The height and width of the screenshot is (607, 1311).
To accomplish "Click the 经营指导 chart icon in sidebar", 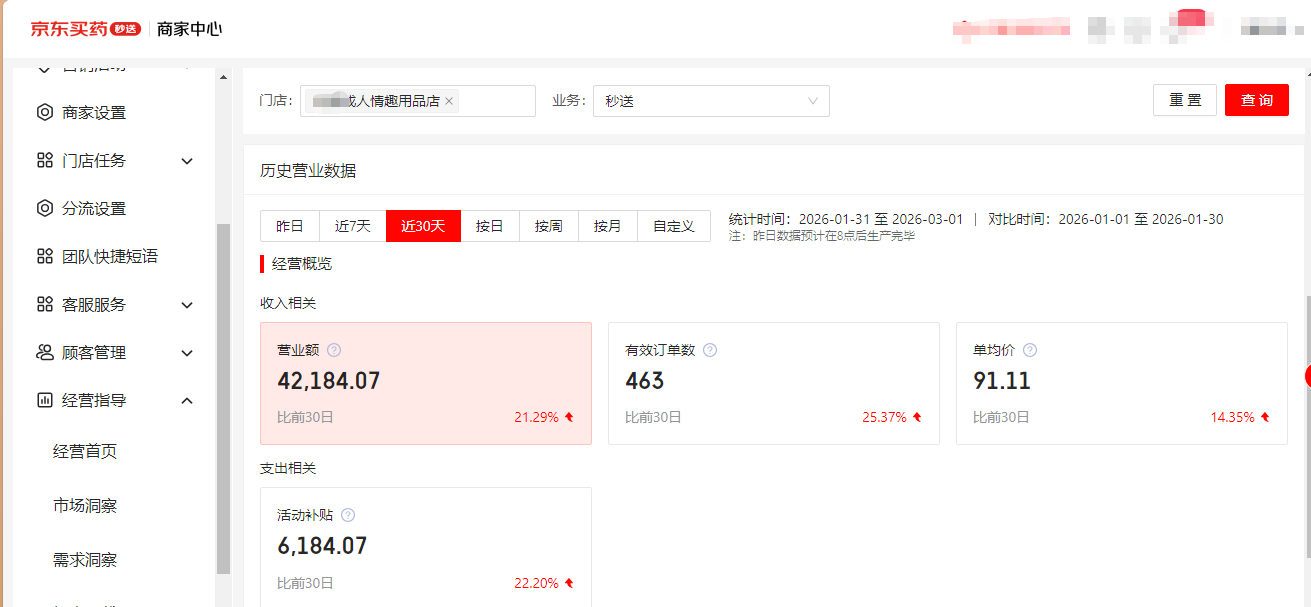I will pos(44,401).
